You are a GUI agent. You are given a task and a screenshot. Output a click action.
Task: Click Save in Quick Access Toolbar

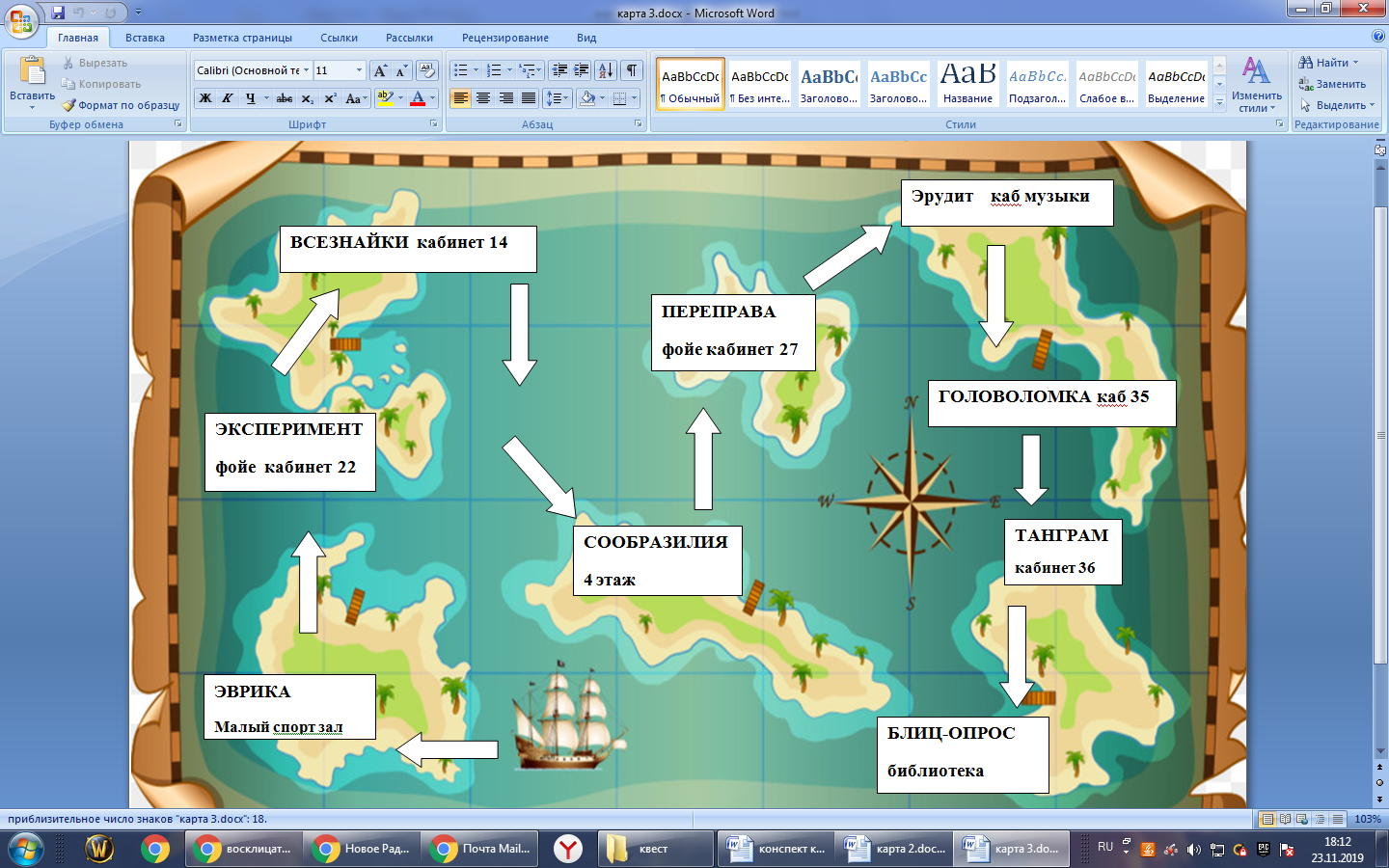click(x=58, y=13)
